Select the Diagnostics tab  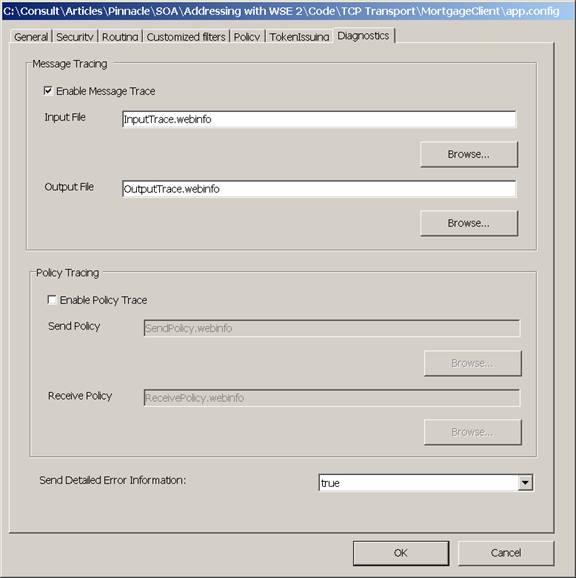pyautogui.click(x=364, y=36)
